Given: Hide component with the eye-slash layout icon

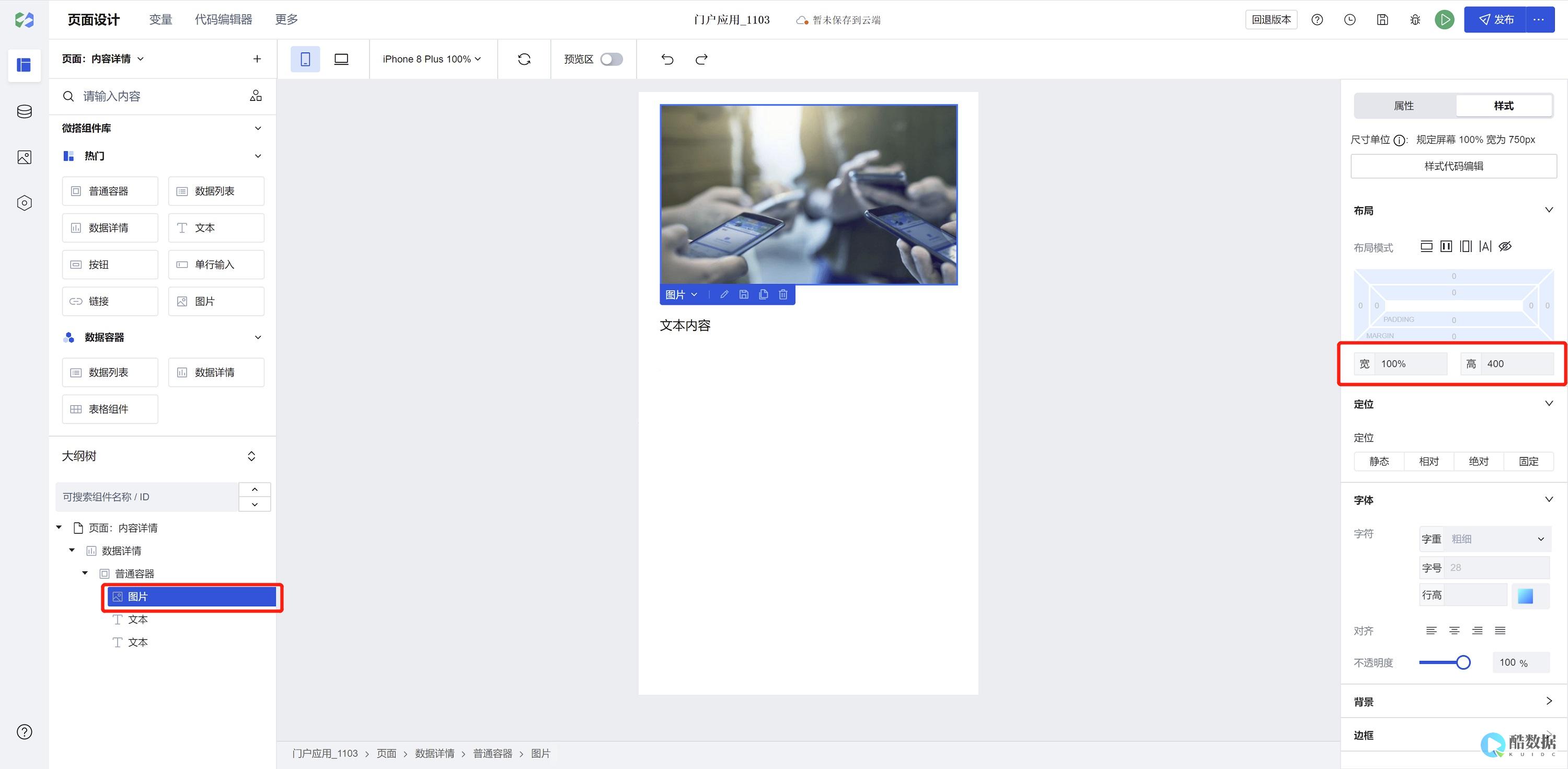Looking at the screenshot, I should point(1505,246).
